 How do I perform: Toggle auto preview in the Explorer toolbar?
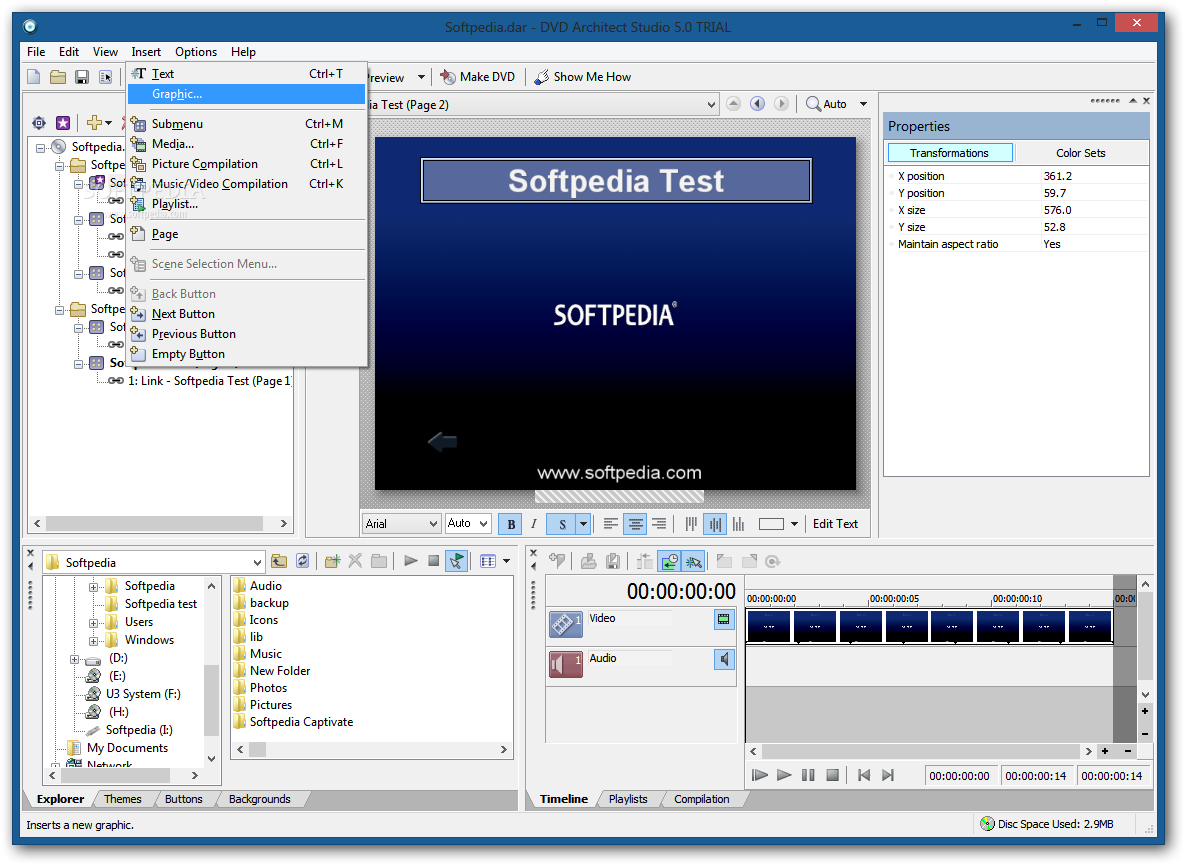[456, 561]
